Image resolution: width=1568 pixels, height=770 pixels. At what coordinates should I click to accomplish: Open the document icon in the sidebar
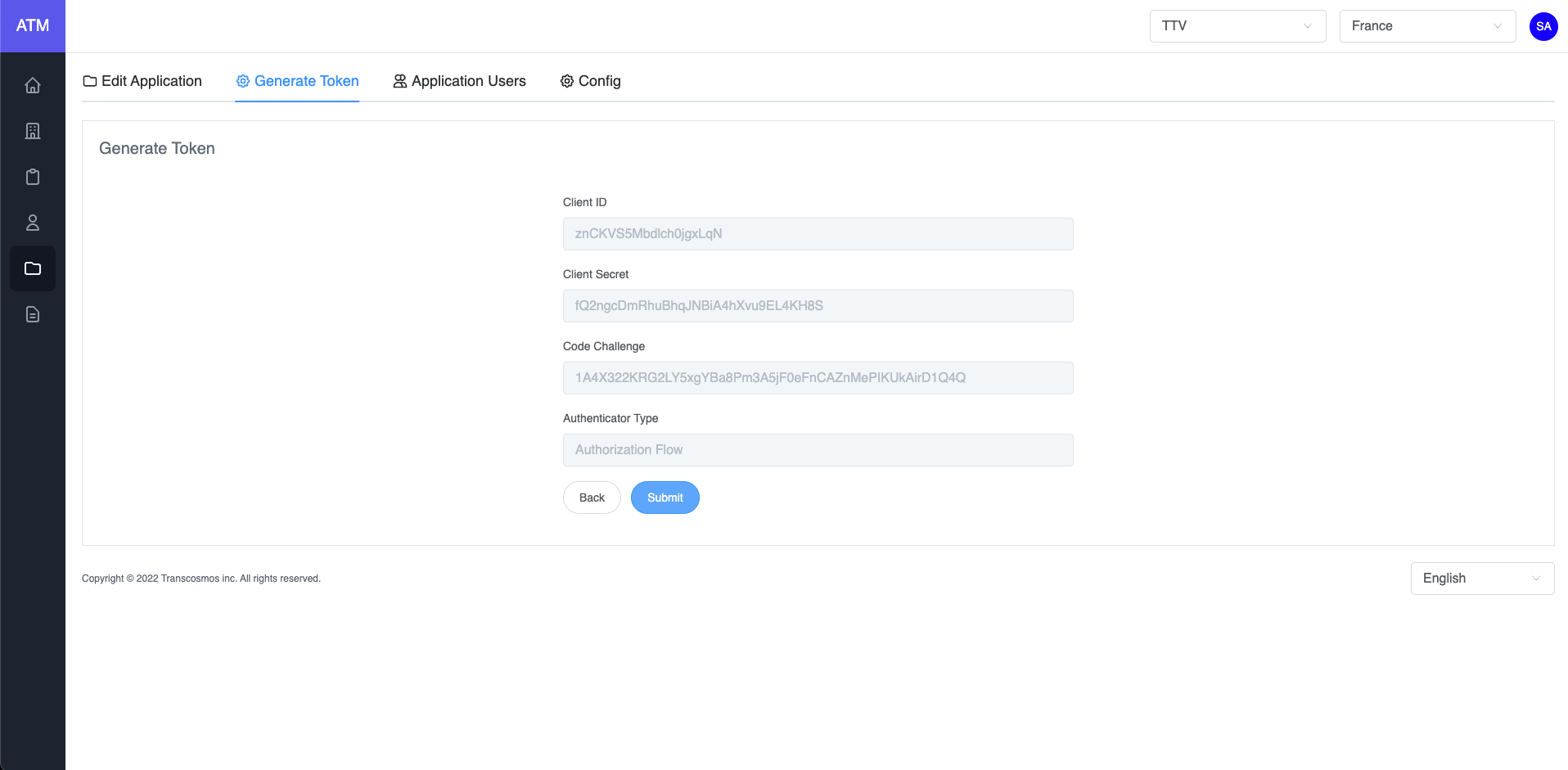pyautogui.click(x=33, y=314)
